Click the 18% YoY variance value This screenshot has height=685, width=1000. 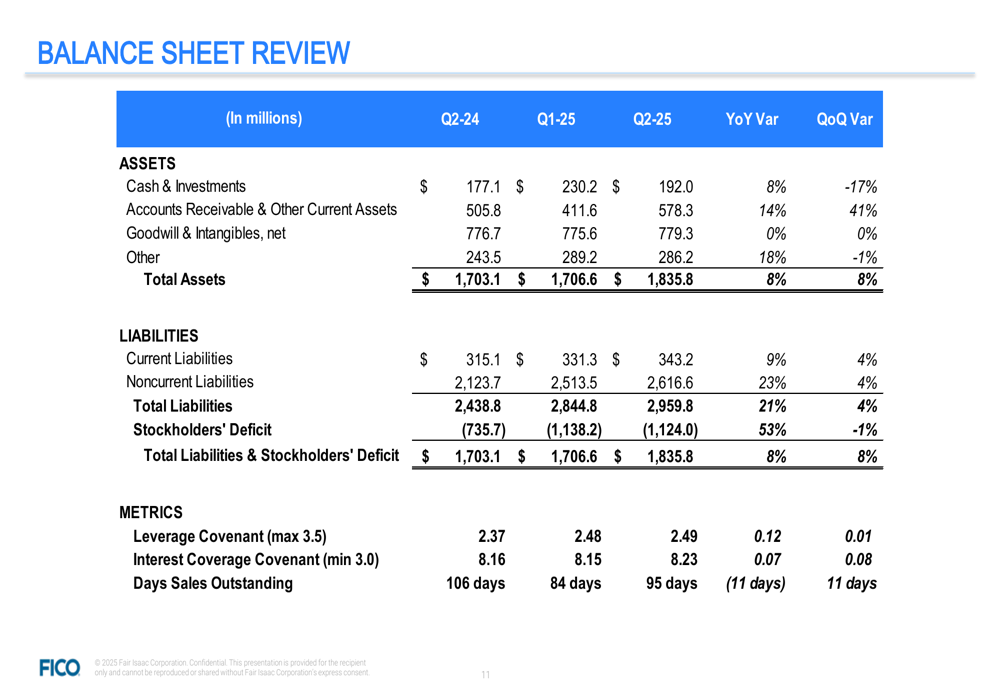(772, 258)
